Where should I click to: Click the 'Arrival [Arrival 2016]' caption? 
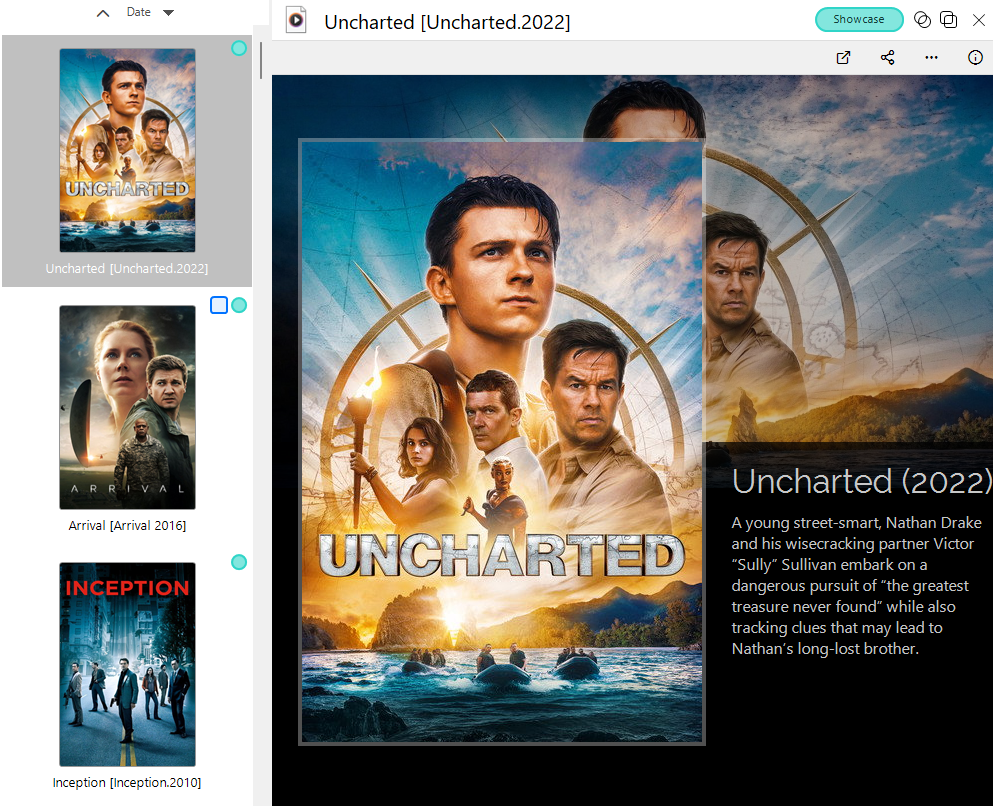(127, 526)
